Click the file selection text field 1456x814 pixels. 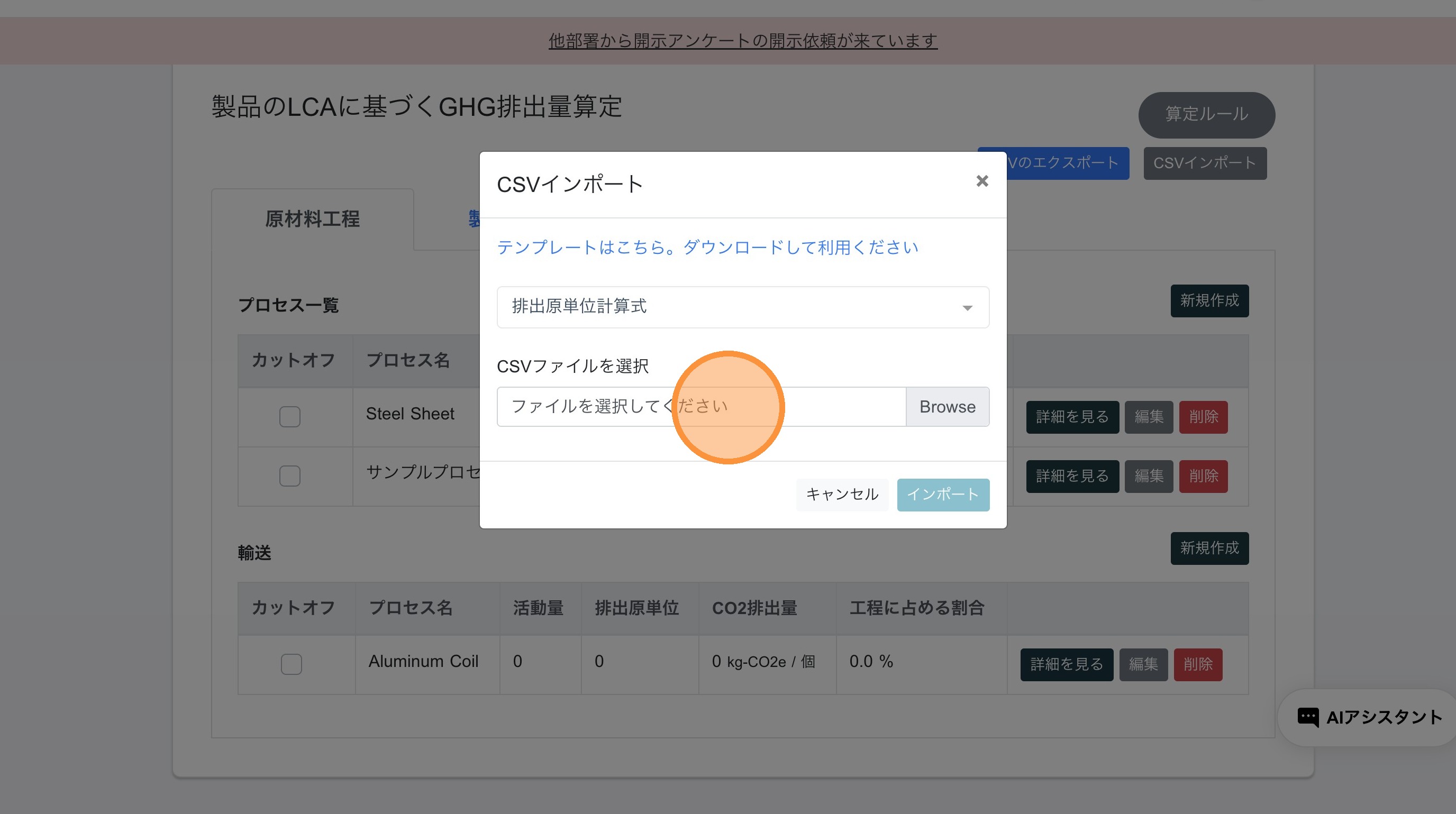(701, 407)
